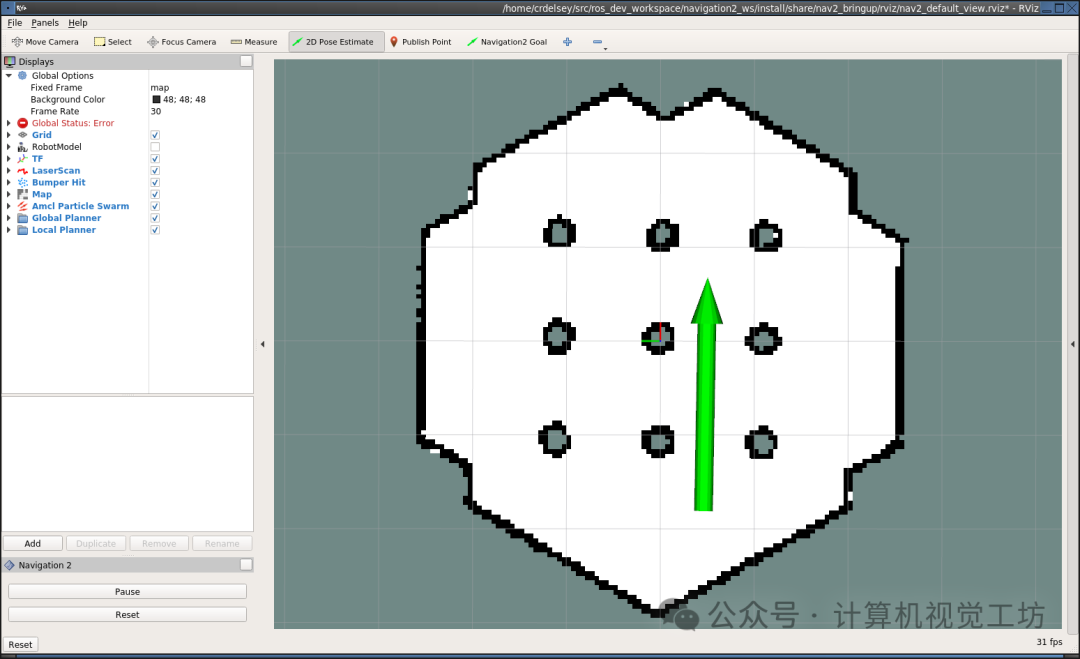Disable the Bumper Hit checkbox
This screenshot has height=659, width=1080.
pos(155,182)
